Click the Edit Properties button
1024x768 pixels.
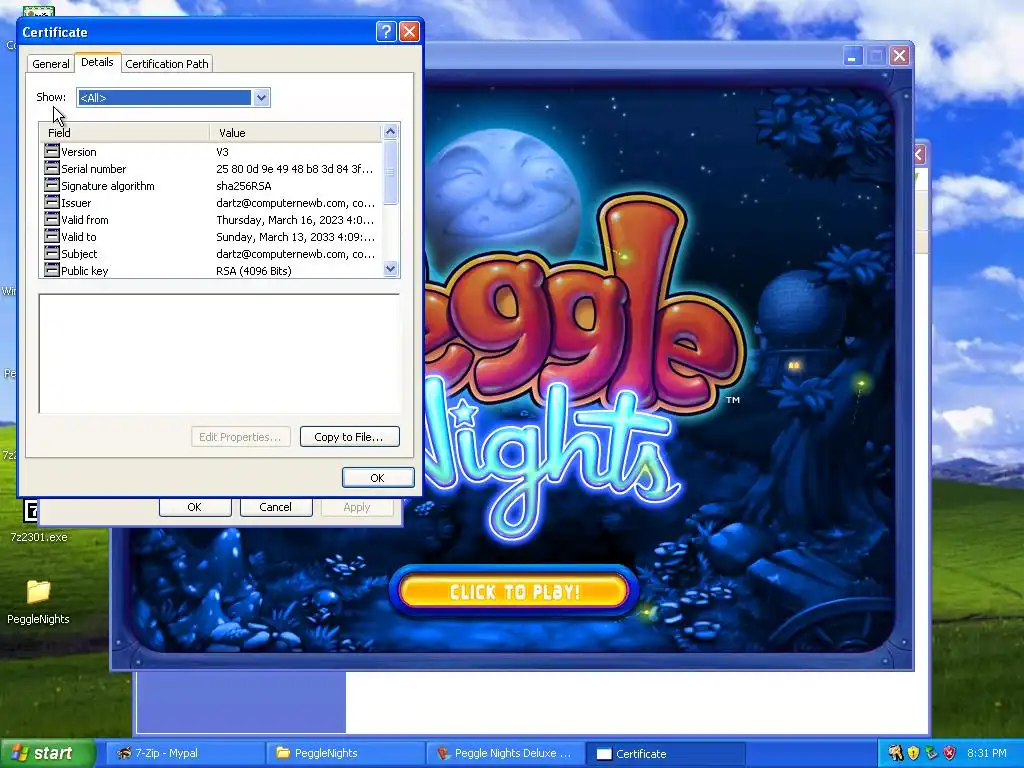pos(240,437)
